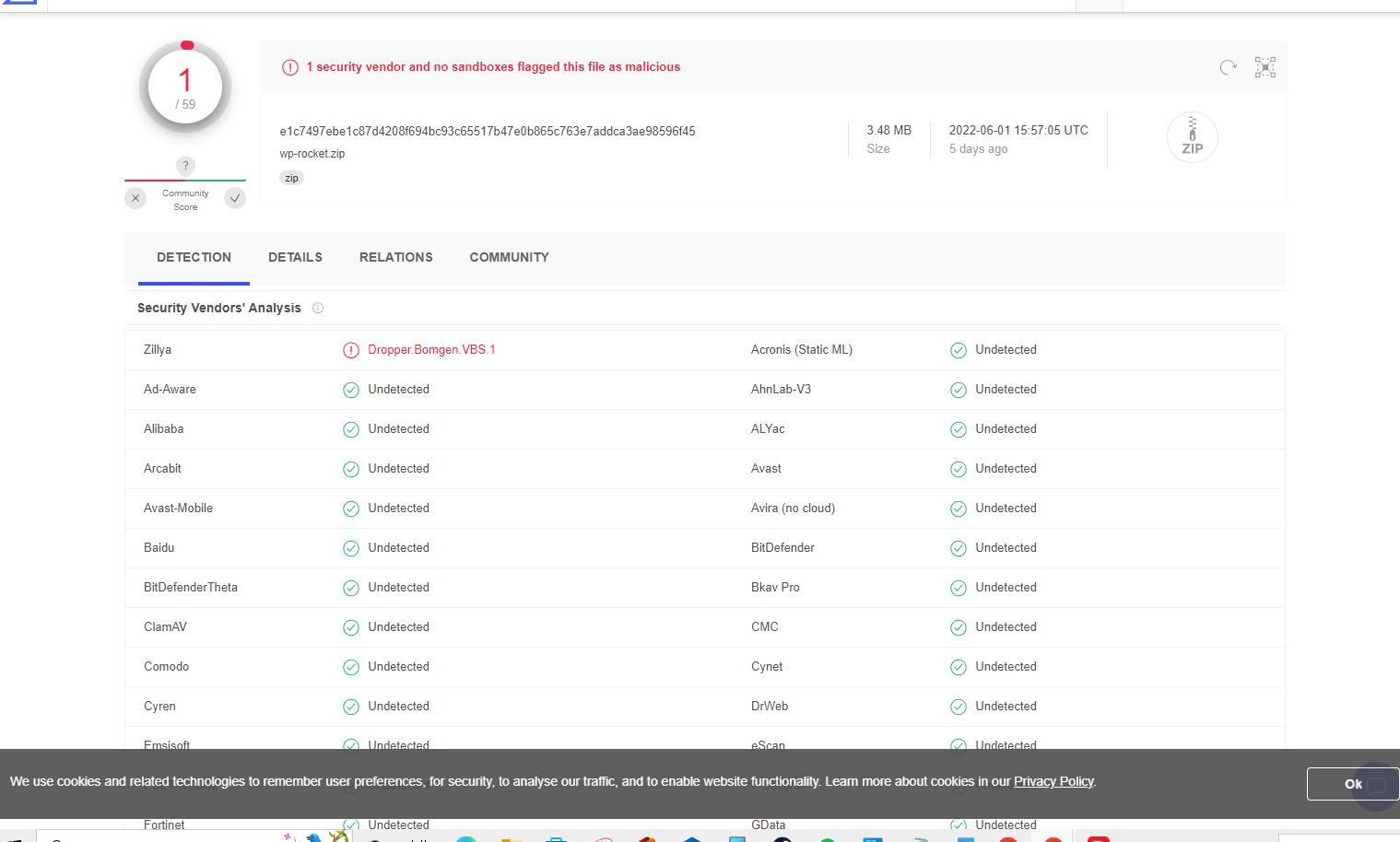Open the Privacy Policy link
1400x842 pixels.
[1053, 781]
